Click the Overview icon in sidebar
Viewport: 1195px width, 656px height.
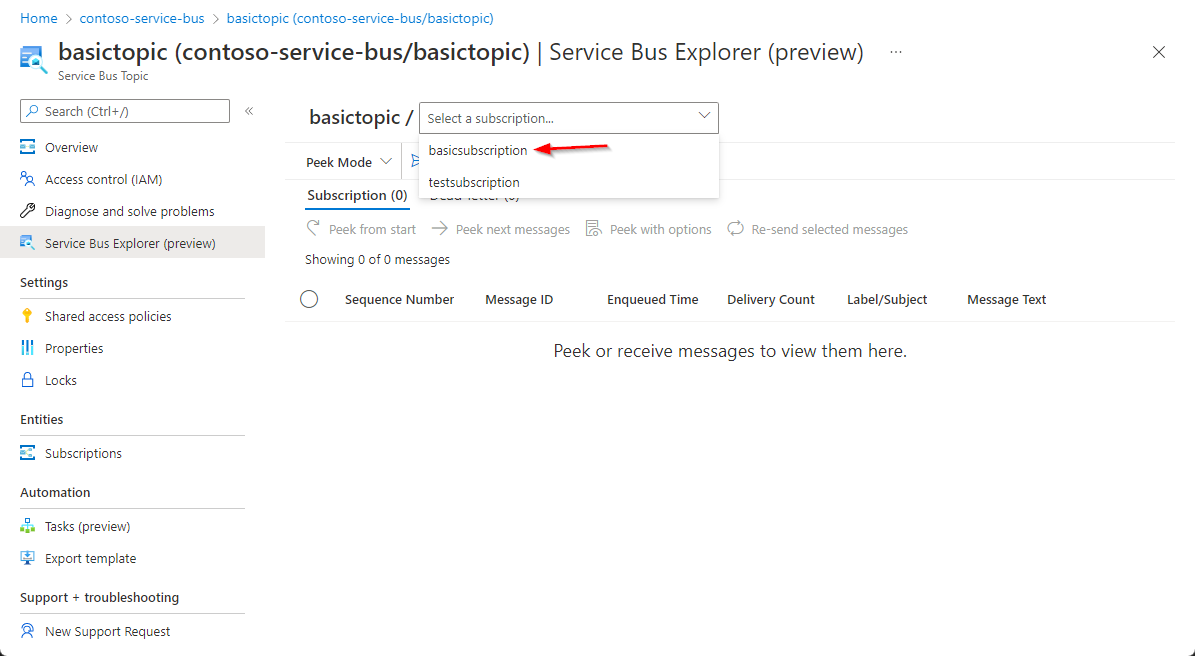pyautogui.click(x=27, y=147)
